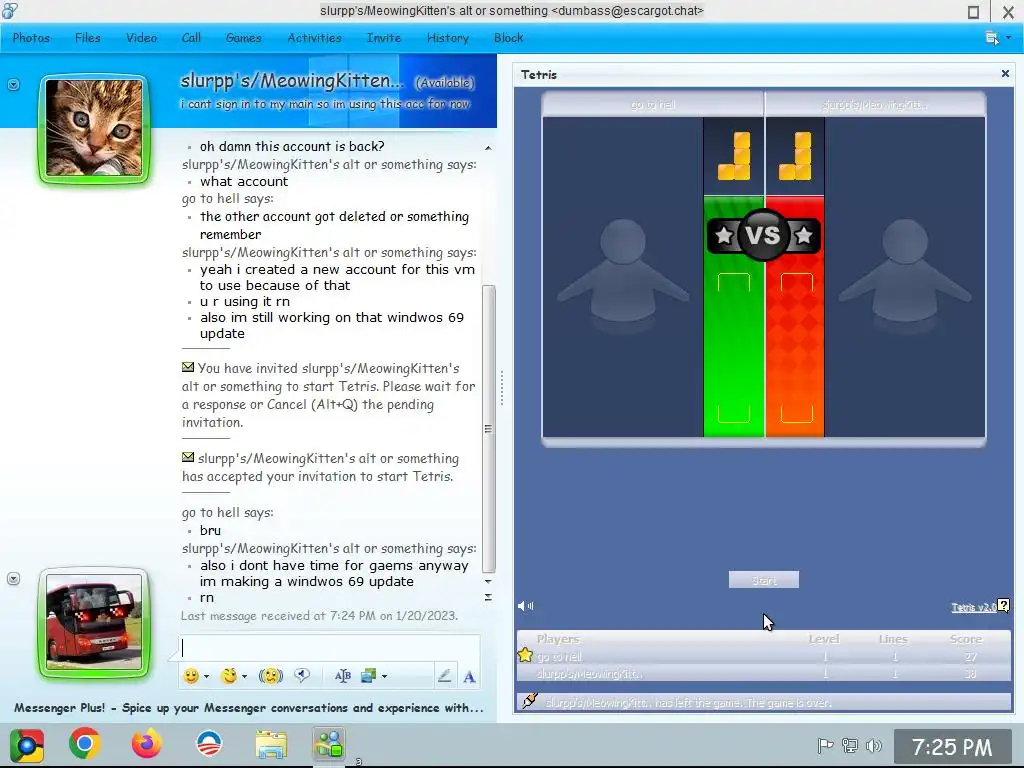Send a nudge with the shaking-face icon

270,676
